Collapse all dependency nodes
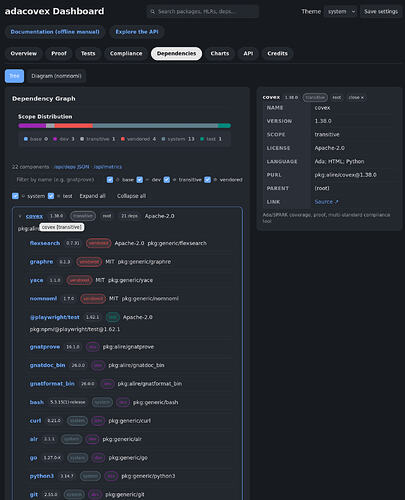Screen dimensions: 405x500 click(131, 196)
